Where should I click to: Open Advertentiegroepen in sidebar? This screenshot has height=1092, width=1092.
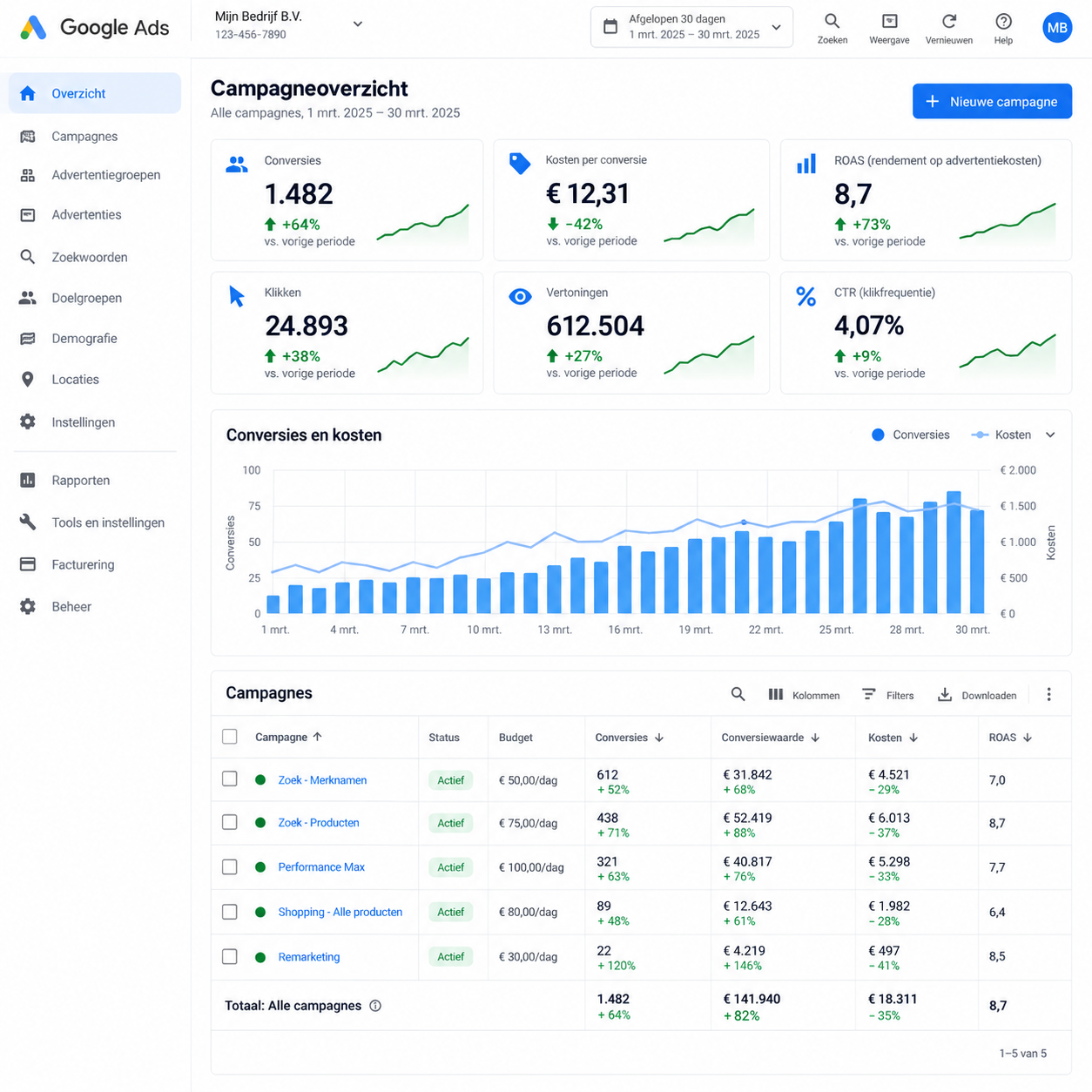tap(95, 175)
